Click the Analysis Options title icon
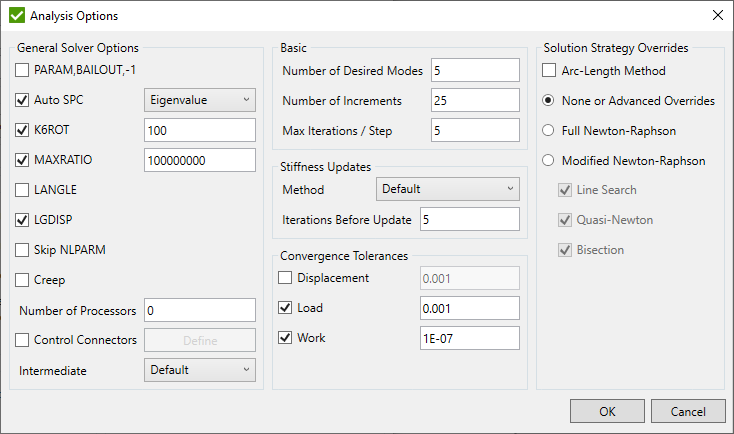The width and height of the screenshot is (734, 434). (16, 16)
